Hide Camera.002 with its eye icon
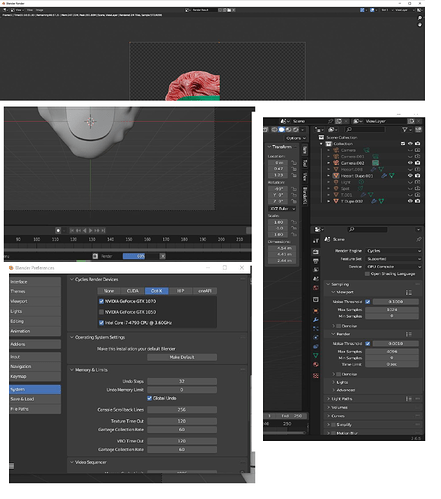Image resolution: width=441 pixels, height=499 pixels. tap(410, 163)
